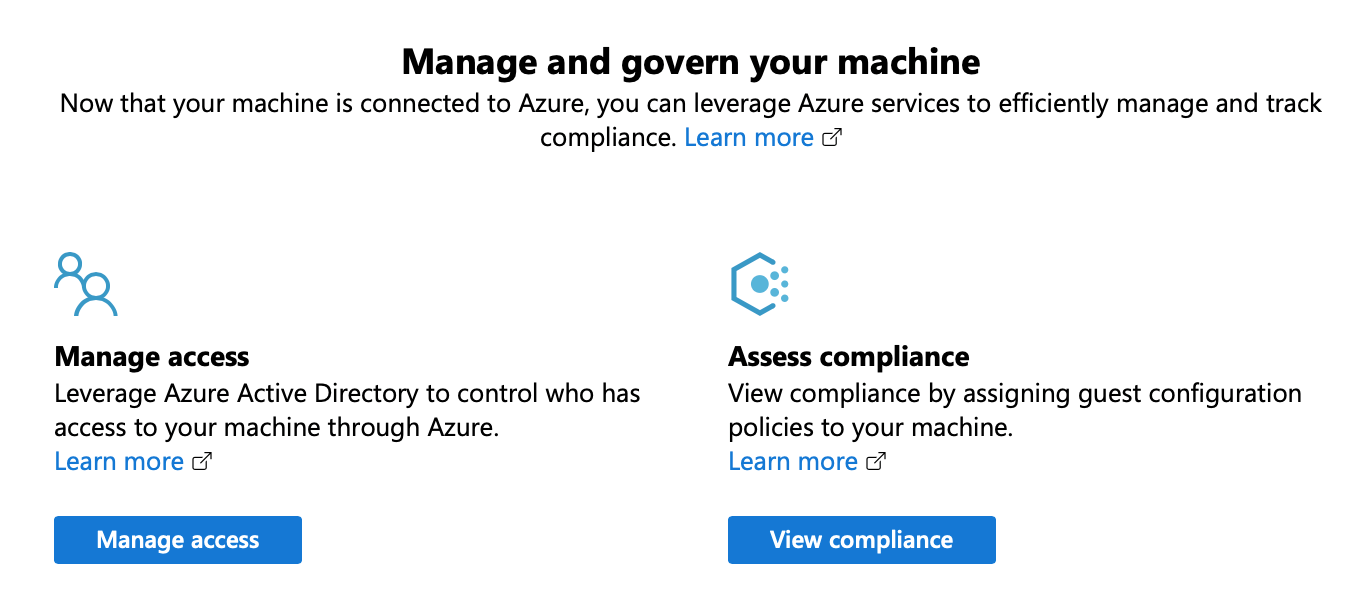The height and width of the screenshot is (594, 1360).
Task: Click external-link icon beside top Learn more
Action: coord(832,138)
